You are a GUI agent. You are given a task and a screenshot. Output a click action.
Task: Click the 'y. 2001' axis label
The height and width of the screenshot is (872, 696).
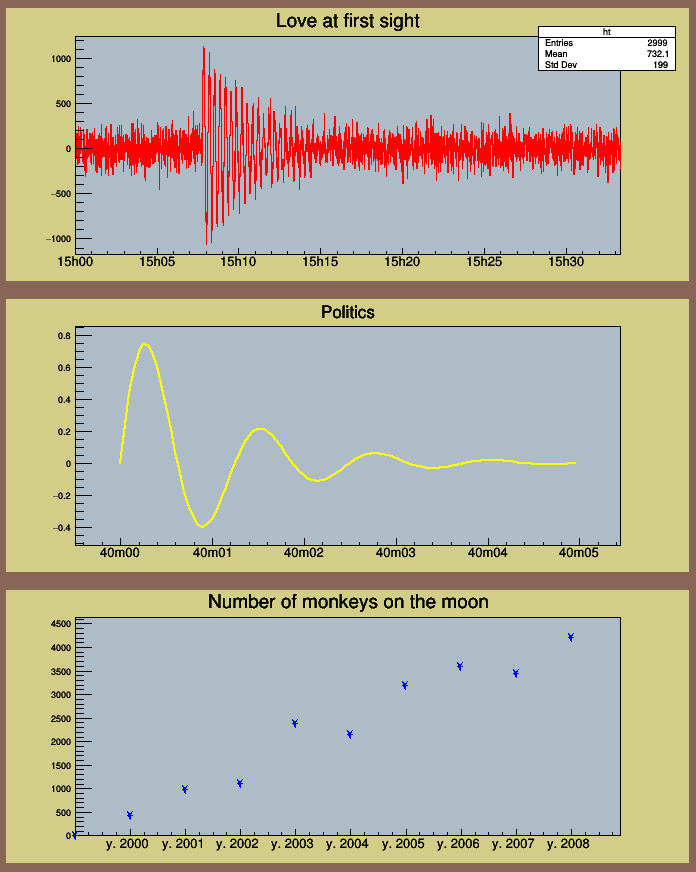(183, 844)
